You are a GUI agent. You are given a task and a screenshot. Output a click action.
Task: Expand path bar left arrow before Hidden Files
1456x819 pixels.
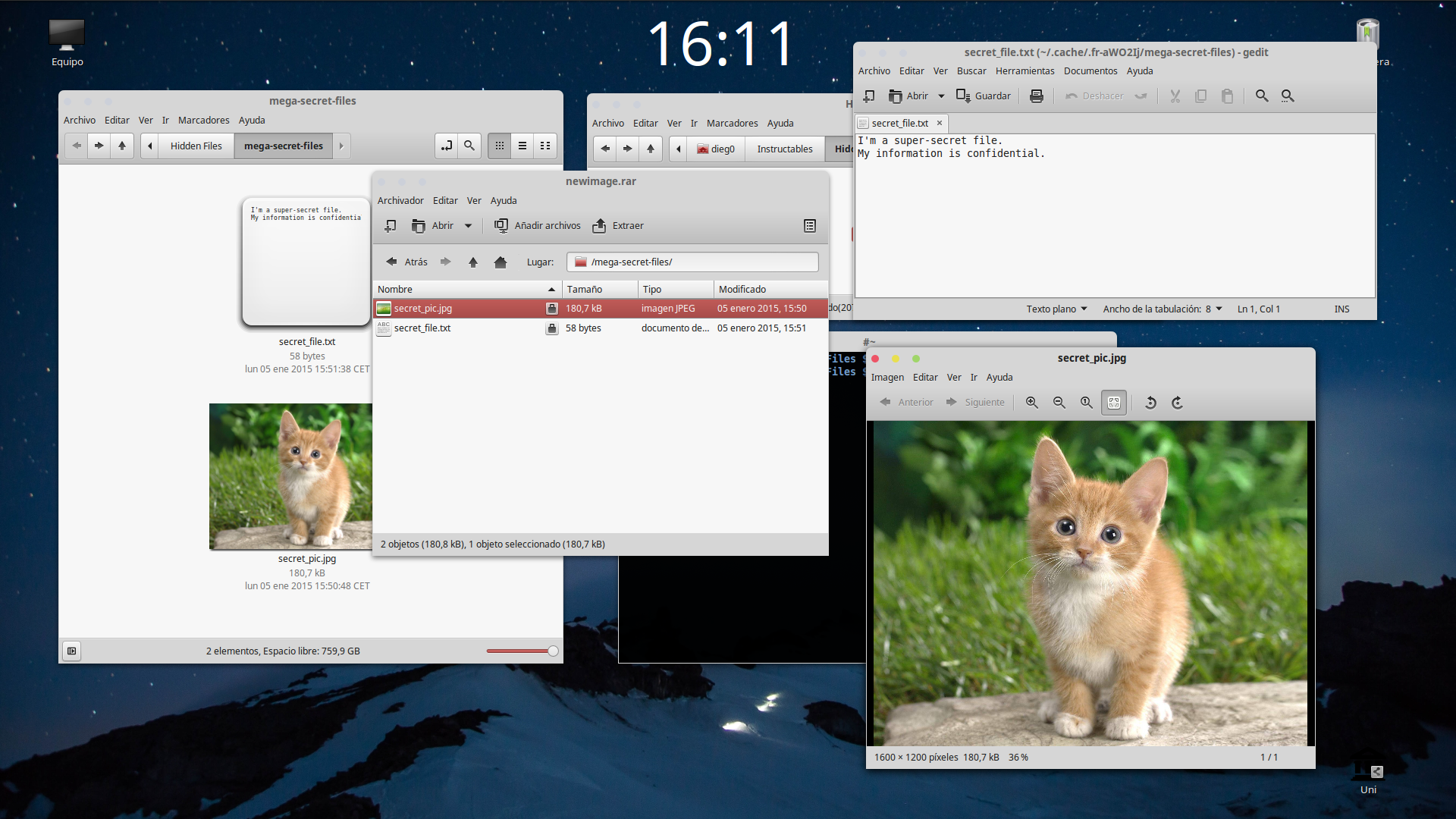pyautogui.click(x=150, y=146)
